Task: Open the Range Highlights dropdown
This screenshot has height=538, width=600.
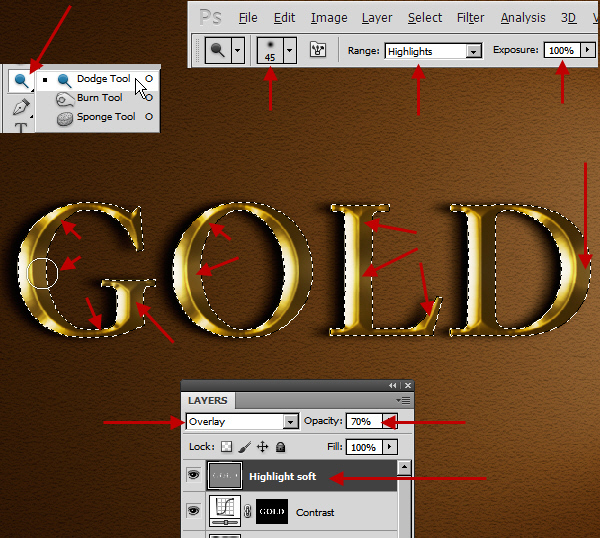Action: tap(473, 50)
